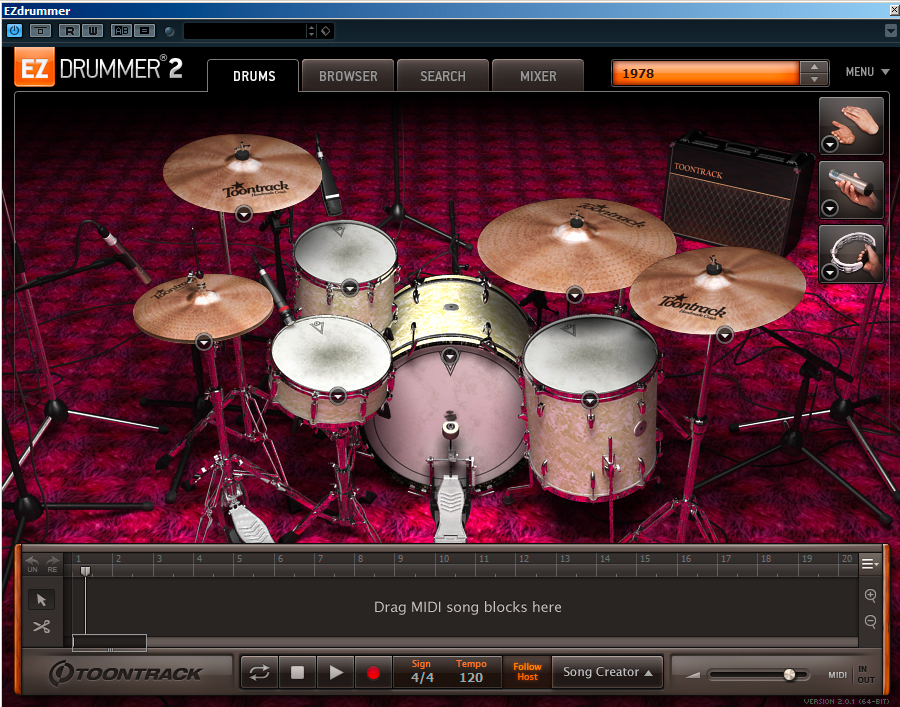Image resolution: width=900 pixels, height=707 pixels.
Task: Open the ride cymbal dropdown arrow
Action: (x=575, y=295)
